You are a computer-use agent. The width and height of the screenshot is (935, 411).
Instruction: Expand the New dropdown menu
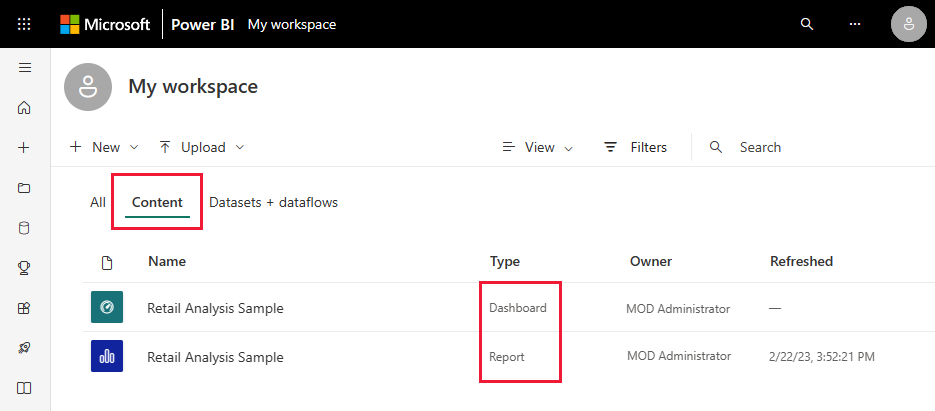(104, 147)
